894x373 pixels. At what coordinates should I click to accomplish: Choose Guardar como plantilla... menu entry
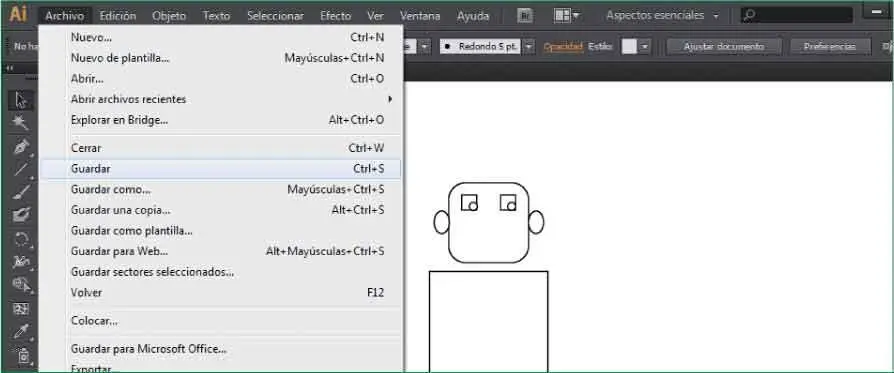point(220,231)
